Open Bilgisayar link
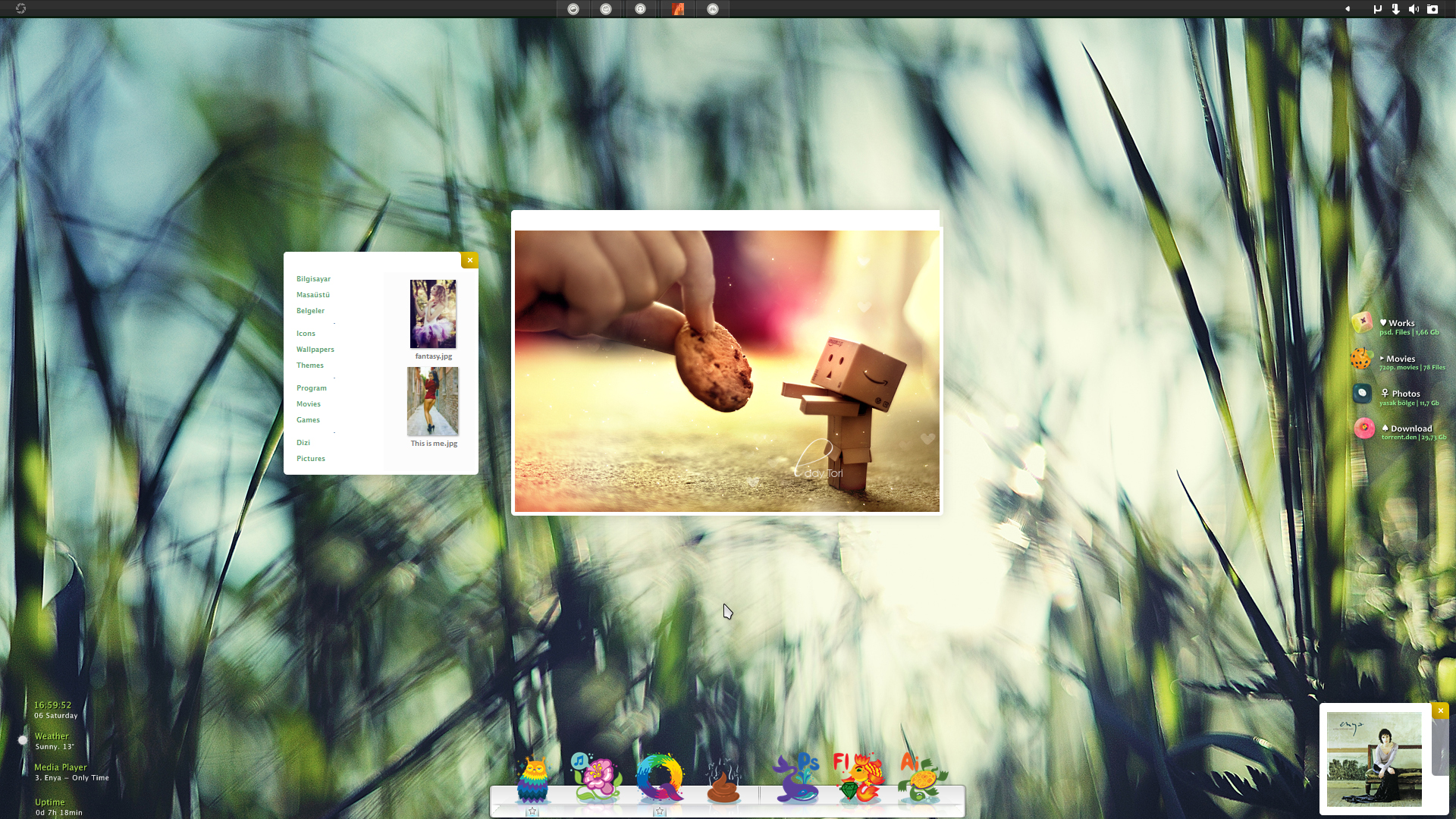 pyautogui.click(x=313, y=279)
